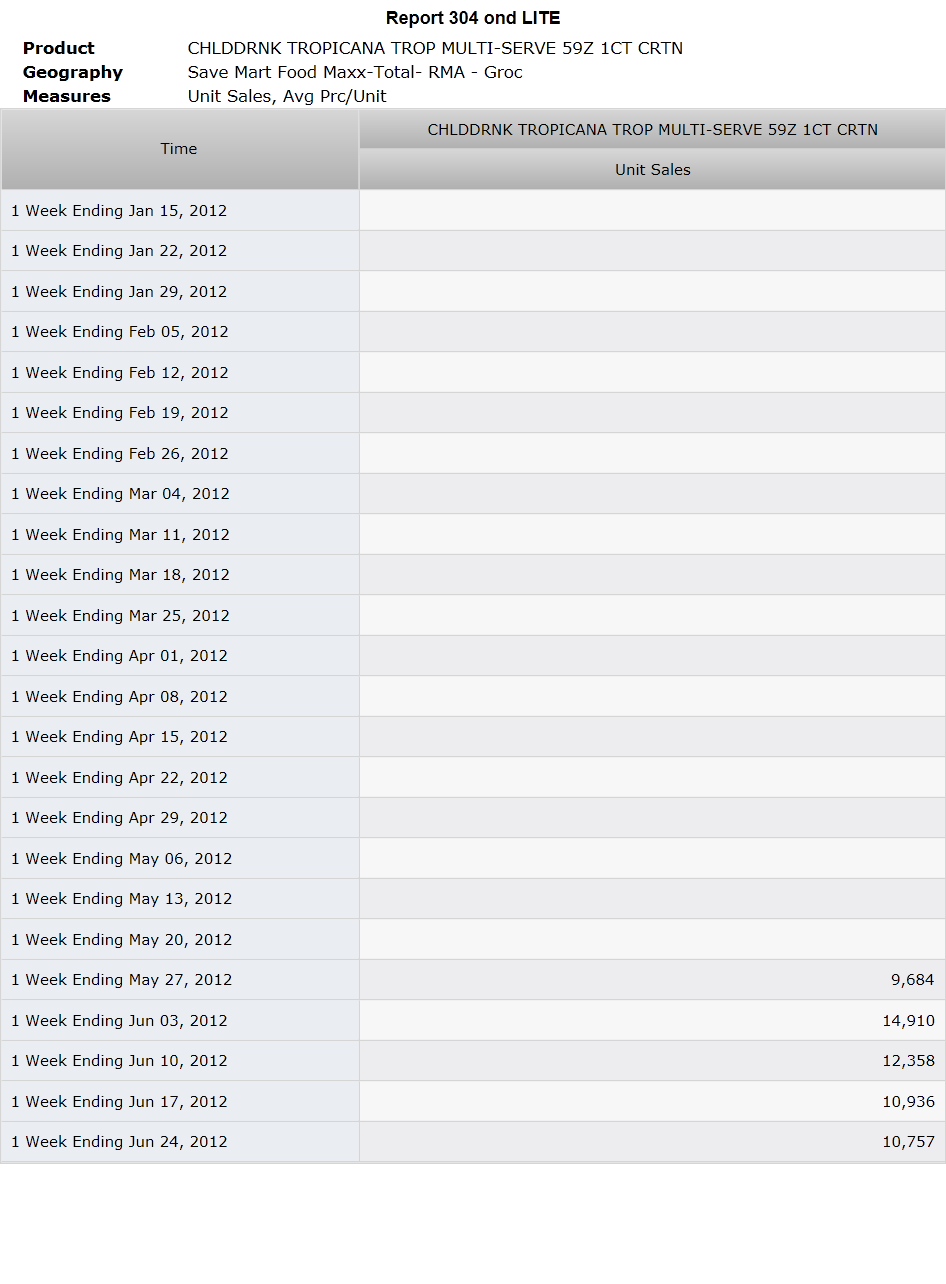Select the row Week Ending Jan 15, 2012

pos(473,211)
